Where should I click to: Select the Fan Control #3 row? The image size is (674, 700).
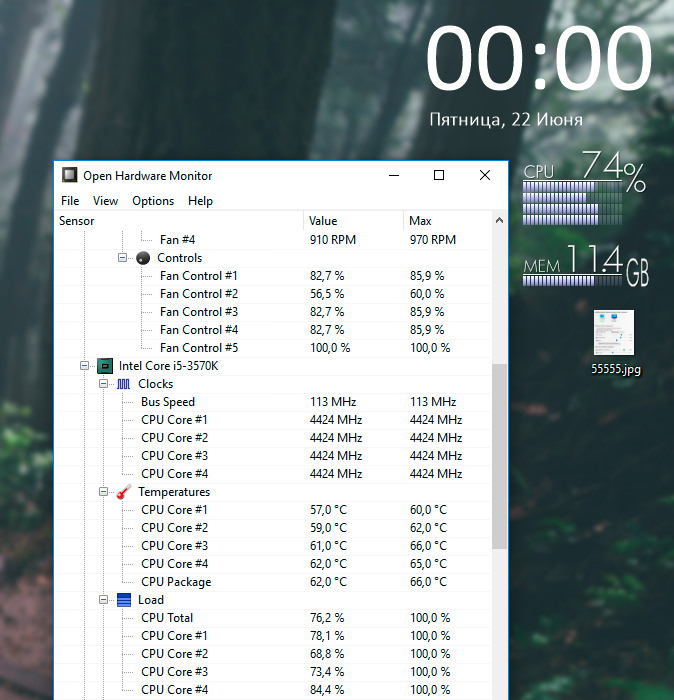[273, 312]
